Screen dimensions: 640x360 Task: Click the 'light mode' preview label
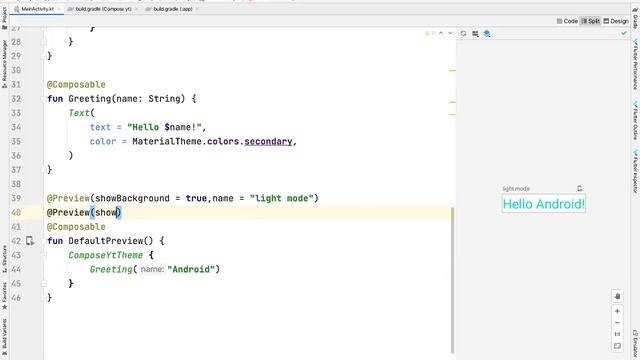click(516, 189)
